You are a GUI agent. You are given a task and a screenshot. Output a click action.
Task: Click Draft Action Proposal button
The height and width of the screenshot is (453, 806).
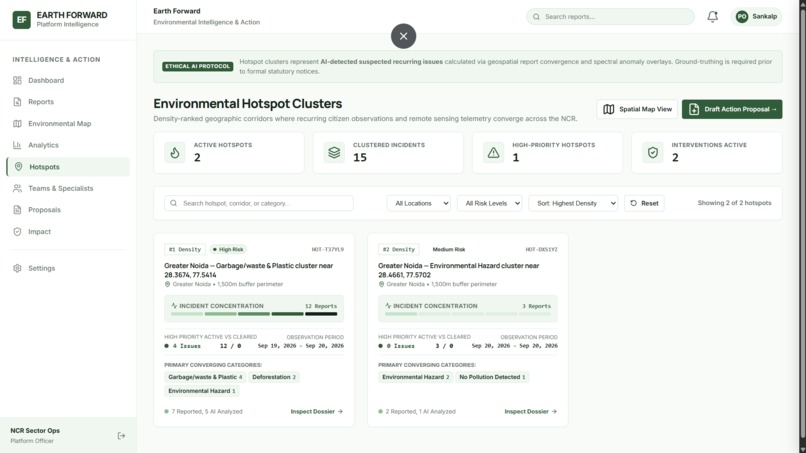[x=732, y=109]
